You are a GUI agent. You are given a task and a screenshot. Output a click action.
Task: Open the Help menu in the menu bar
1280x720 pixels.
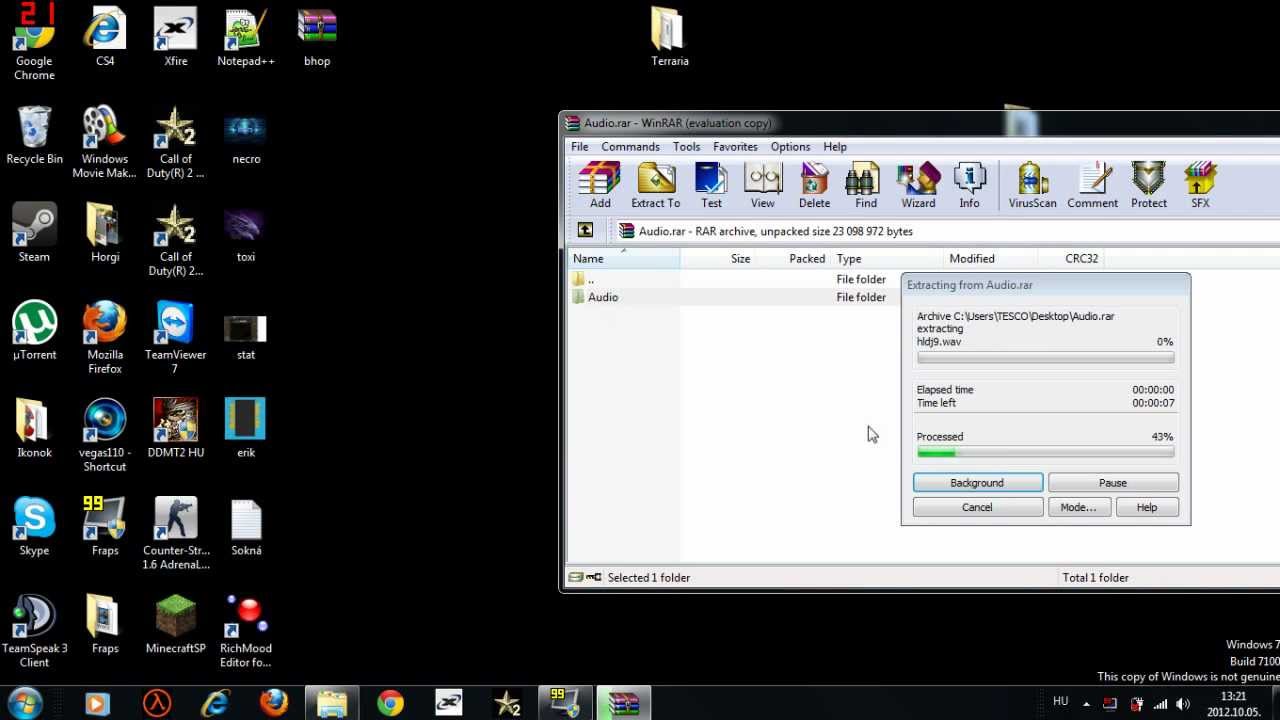coord(835,147)
